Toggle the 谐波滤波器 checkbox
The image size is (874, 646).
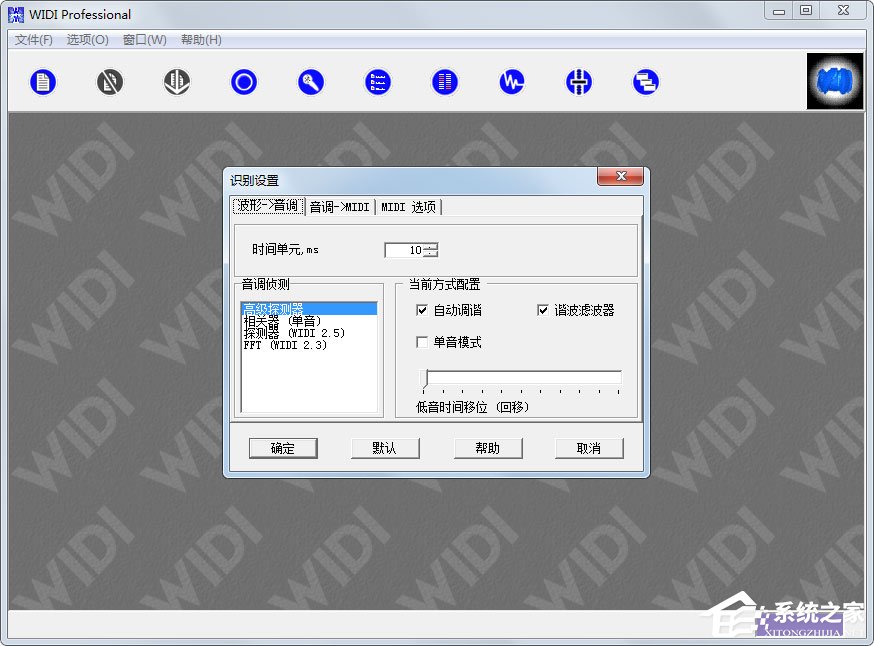(x=542, y=310)
